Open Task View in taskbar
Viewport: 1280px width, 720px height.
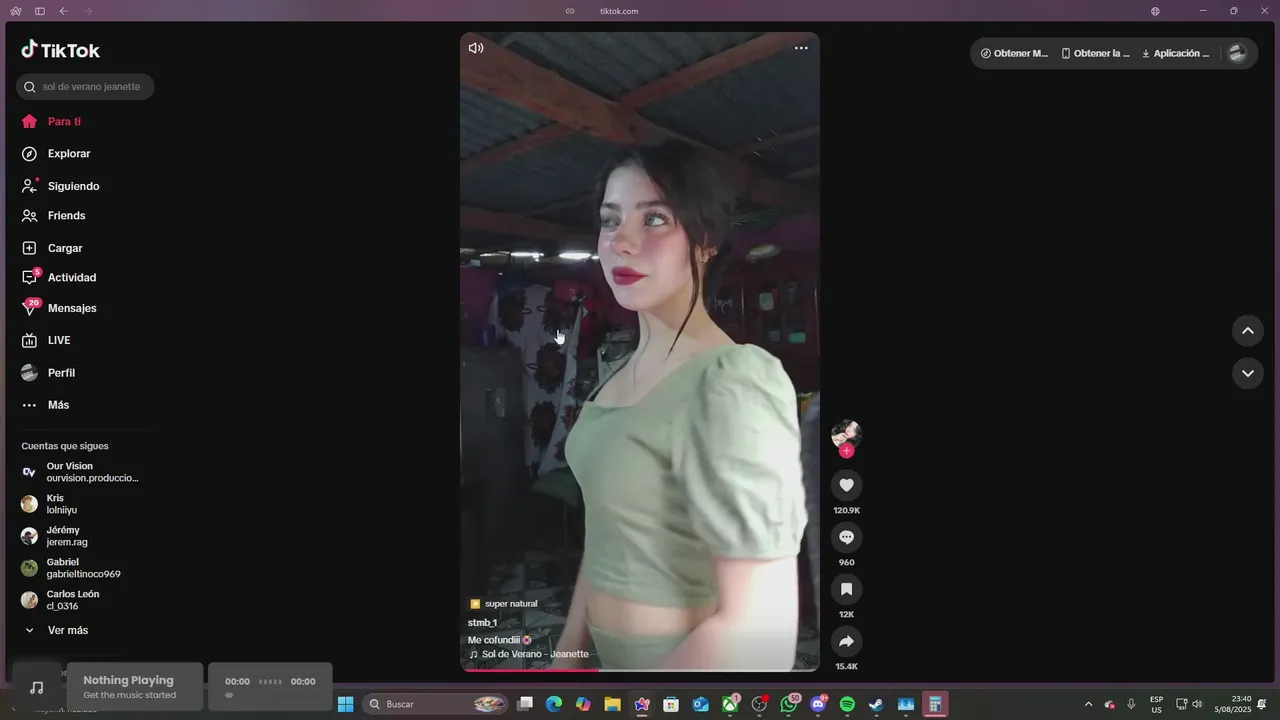point(525,704)
